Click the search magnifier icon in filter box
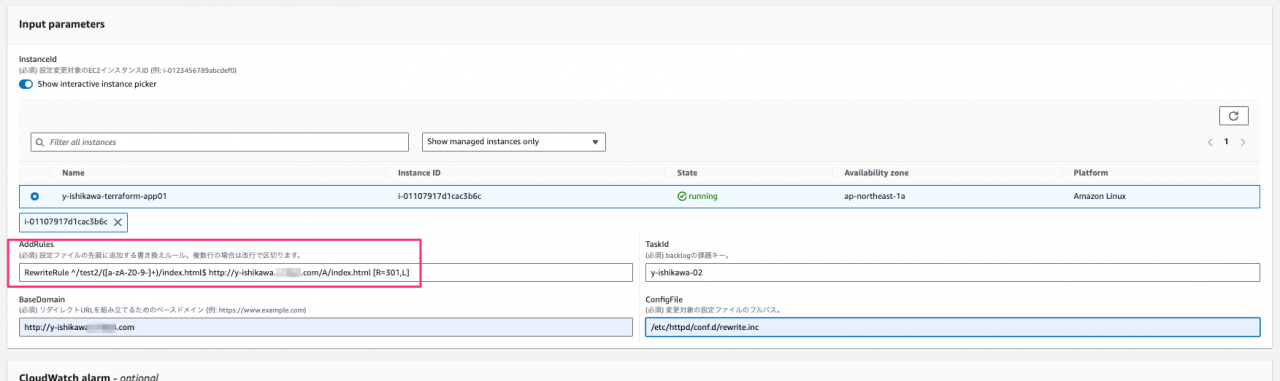 coord(40,142)
